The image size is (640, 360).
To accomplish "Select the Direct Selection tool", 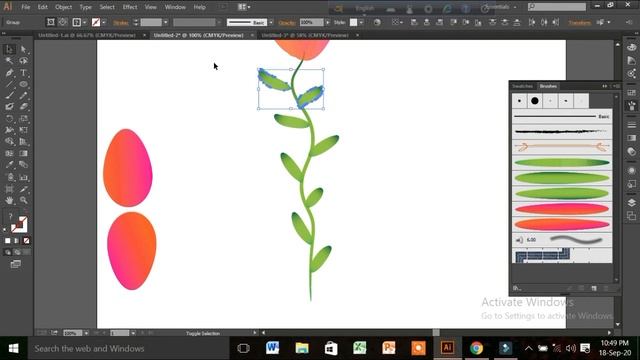I will (x=24, y=49).
